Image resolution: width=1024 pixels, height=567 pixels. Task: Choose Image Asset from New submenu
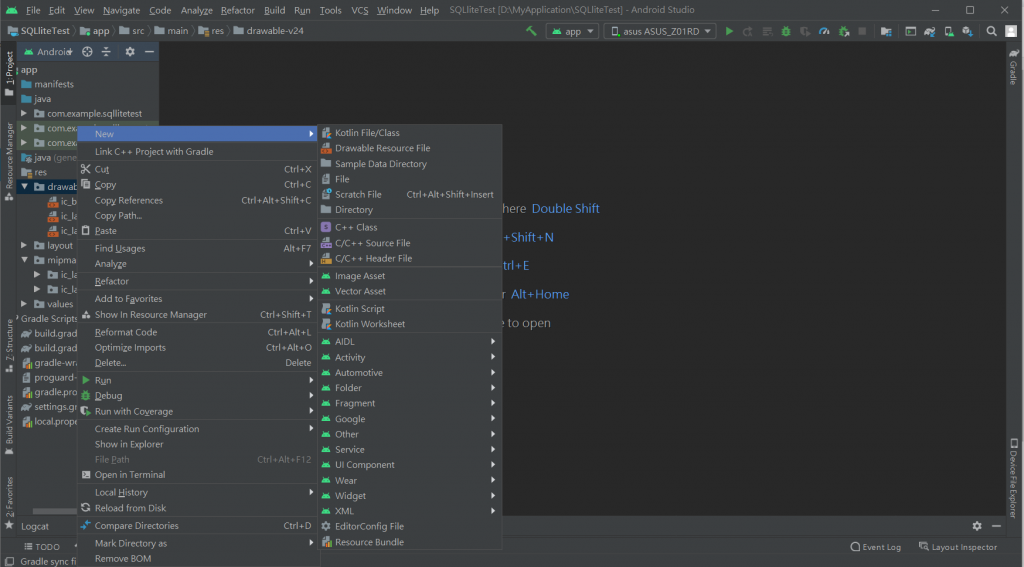[409, 276]
